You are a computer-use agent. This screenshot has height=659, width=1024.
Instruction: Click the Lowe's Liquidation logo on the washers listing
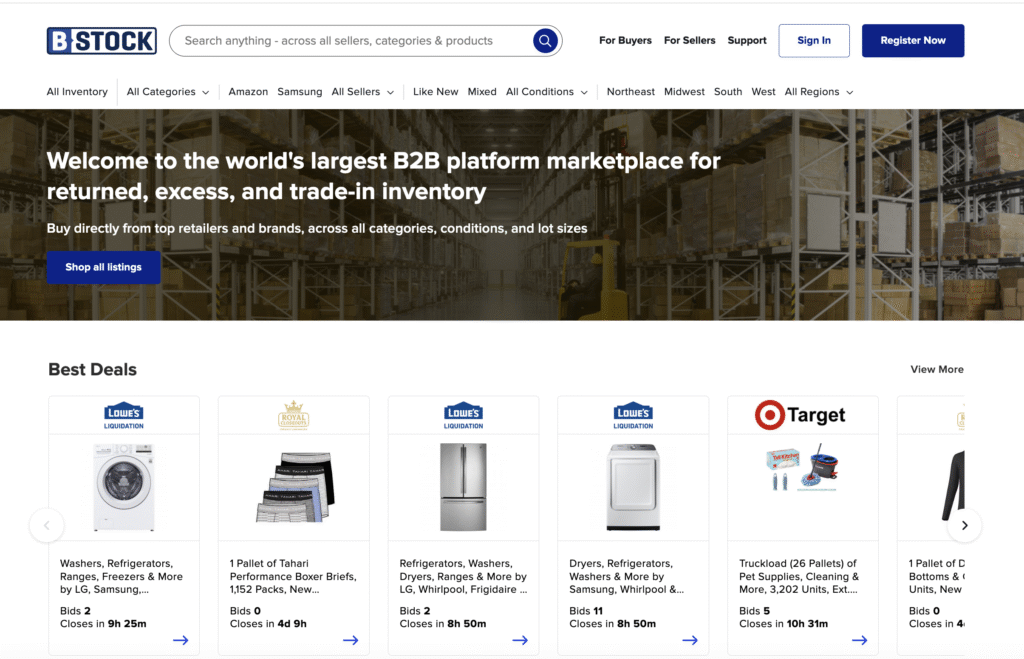[x=123, y=414]
